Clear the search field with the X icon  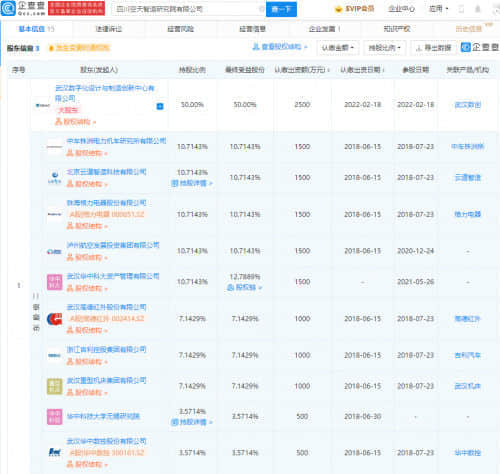(261, 9)
